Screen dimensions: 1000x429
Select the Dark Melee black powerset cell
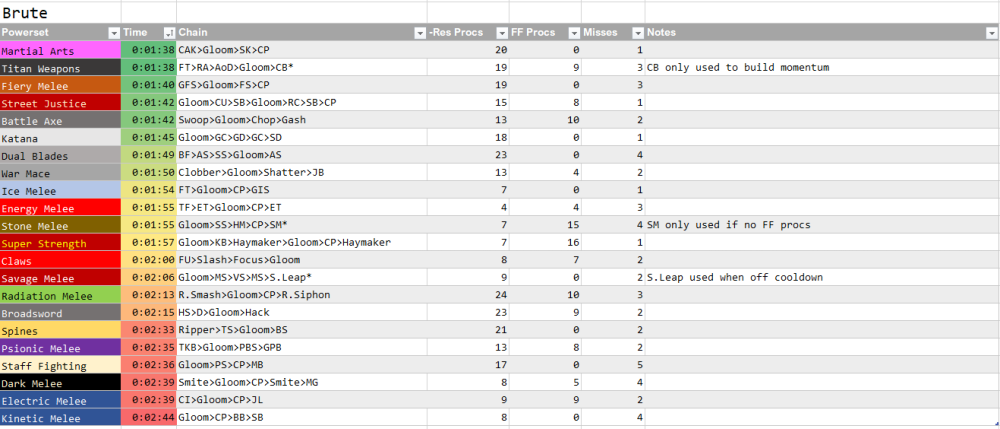60,383
